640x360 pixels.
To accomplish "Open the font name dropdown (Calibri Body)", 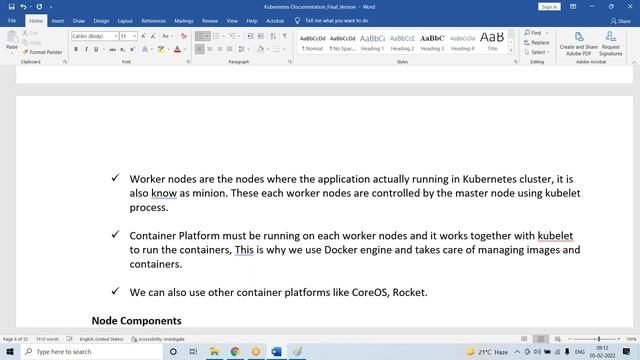I will (116, 36).
